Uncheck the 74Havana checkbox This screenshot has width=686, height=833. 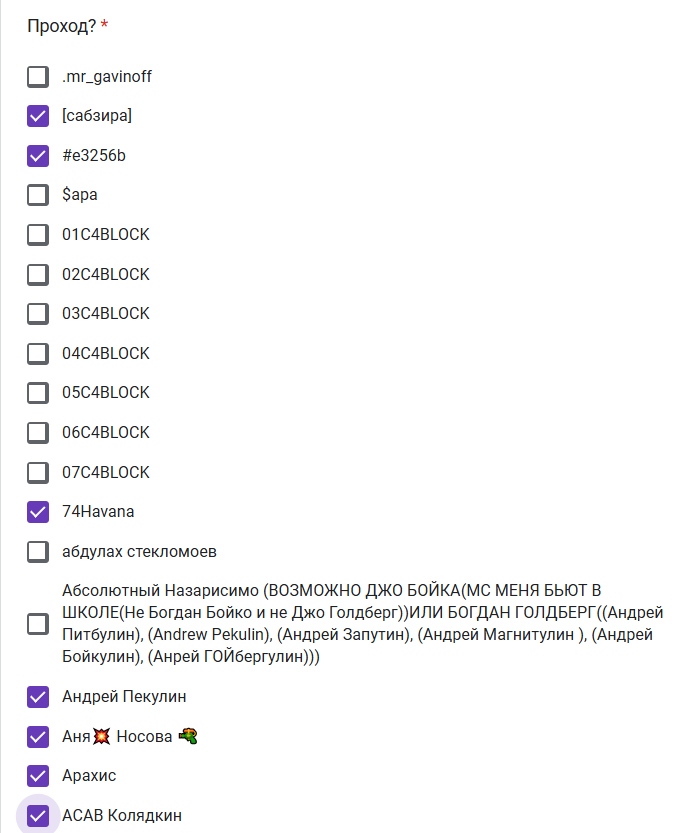[38, 512]
